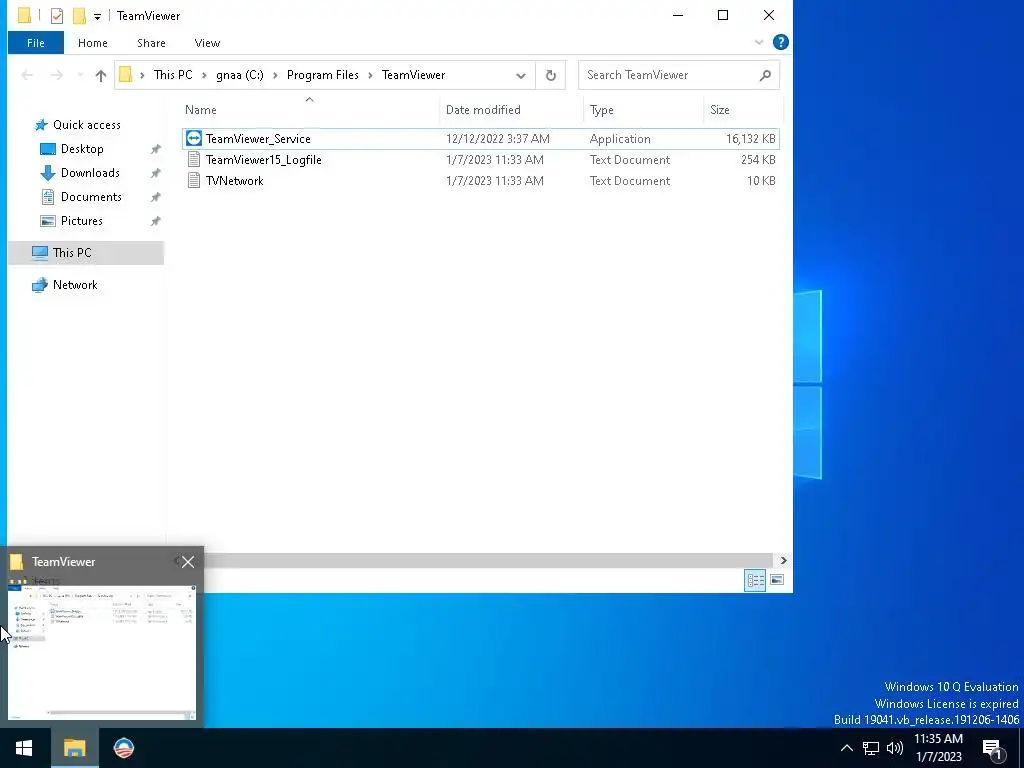Click the circular logo taskbar icon
The image size is (1024, 768).
(x=123, y=748)
